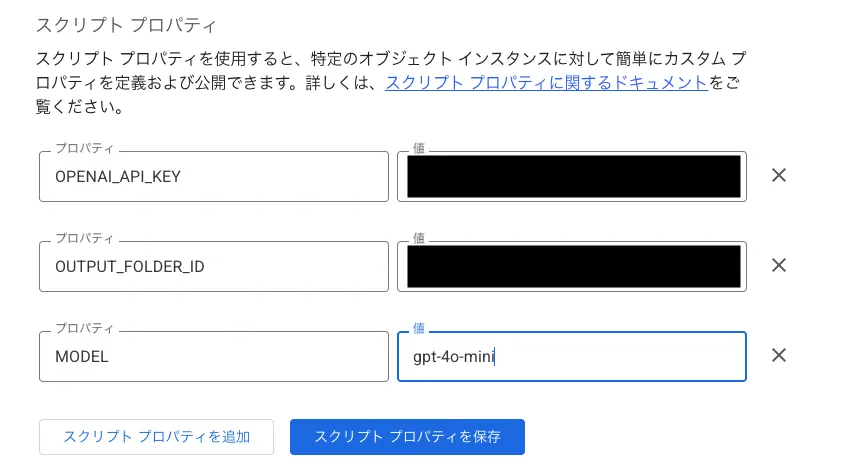
Task: Remove the MODEL property row
Action: coord(779,355)
